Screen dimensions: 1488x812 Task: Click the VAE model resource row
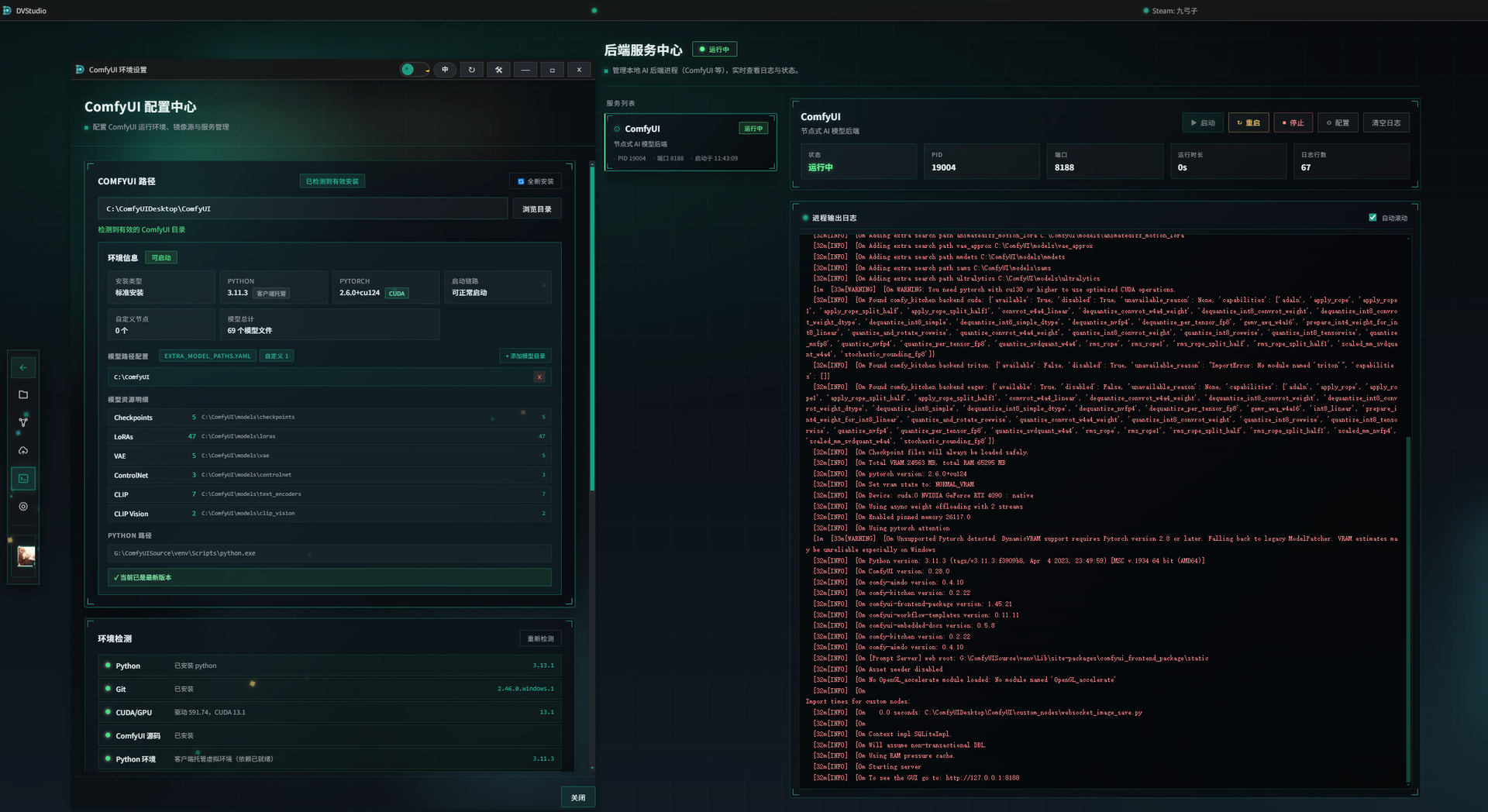click(329, 456)
